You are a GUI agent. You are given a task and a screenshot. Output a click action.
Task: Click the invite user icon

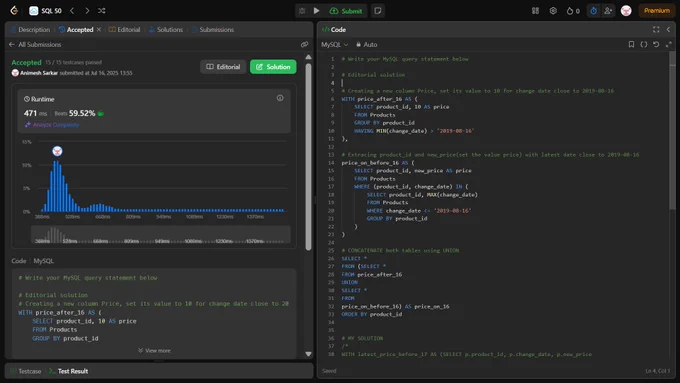(608, 11)
